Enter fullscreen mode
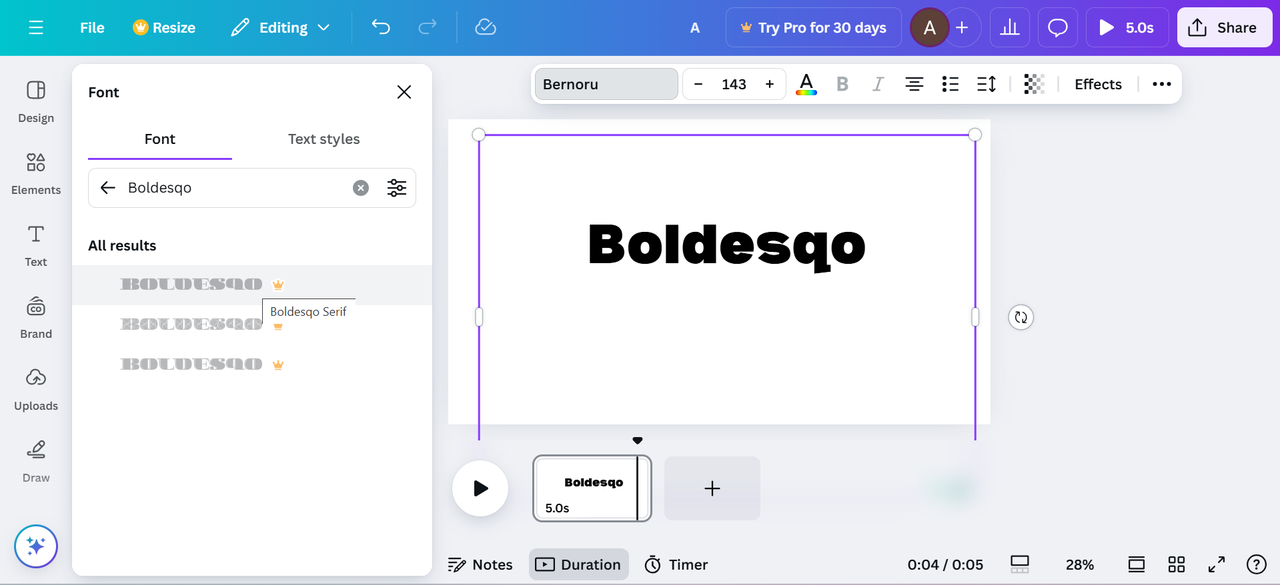1280x585 pixels. 1217,565
